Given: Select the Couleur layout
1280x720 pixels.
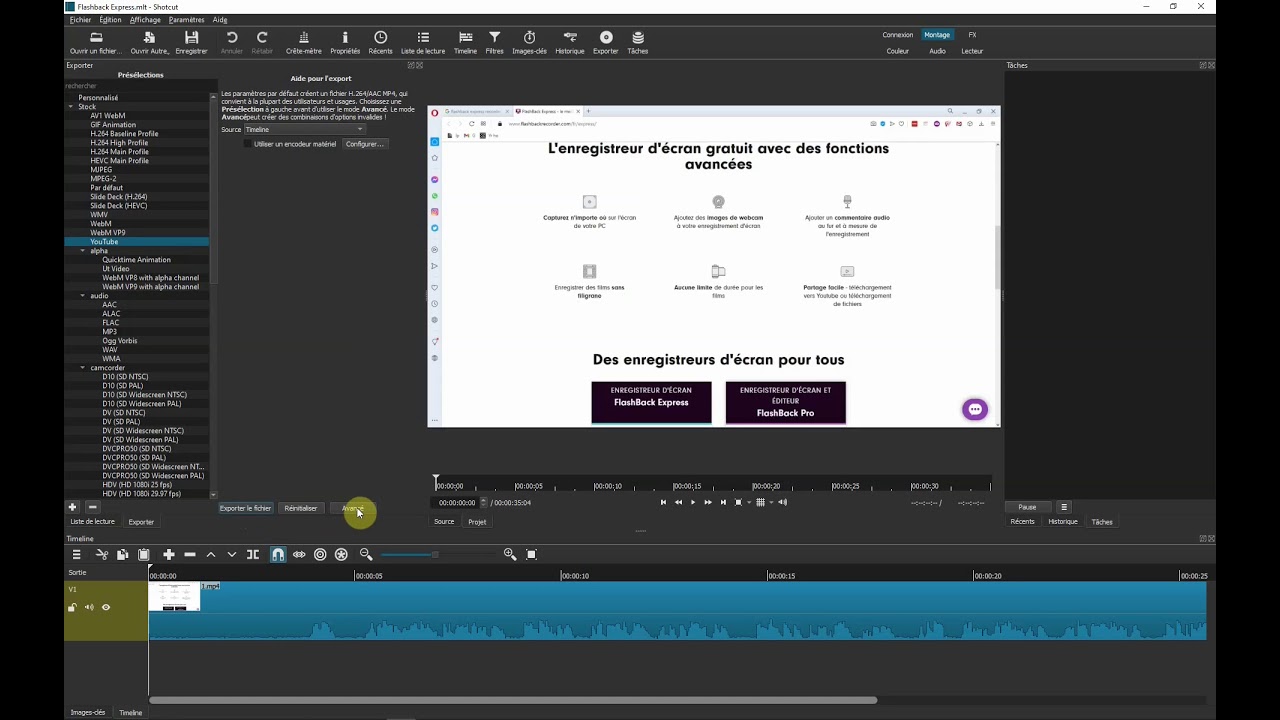Looking at the screenshot, I should pyautogui.click(x=898, y=51).
